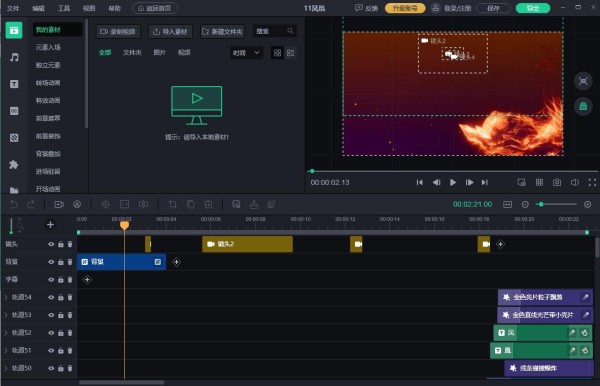Image resolution: width=600 pixels, height=386 pixels.
Task: Switch to the 文件夹 filter tab
Action: click(132, 52)
